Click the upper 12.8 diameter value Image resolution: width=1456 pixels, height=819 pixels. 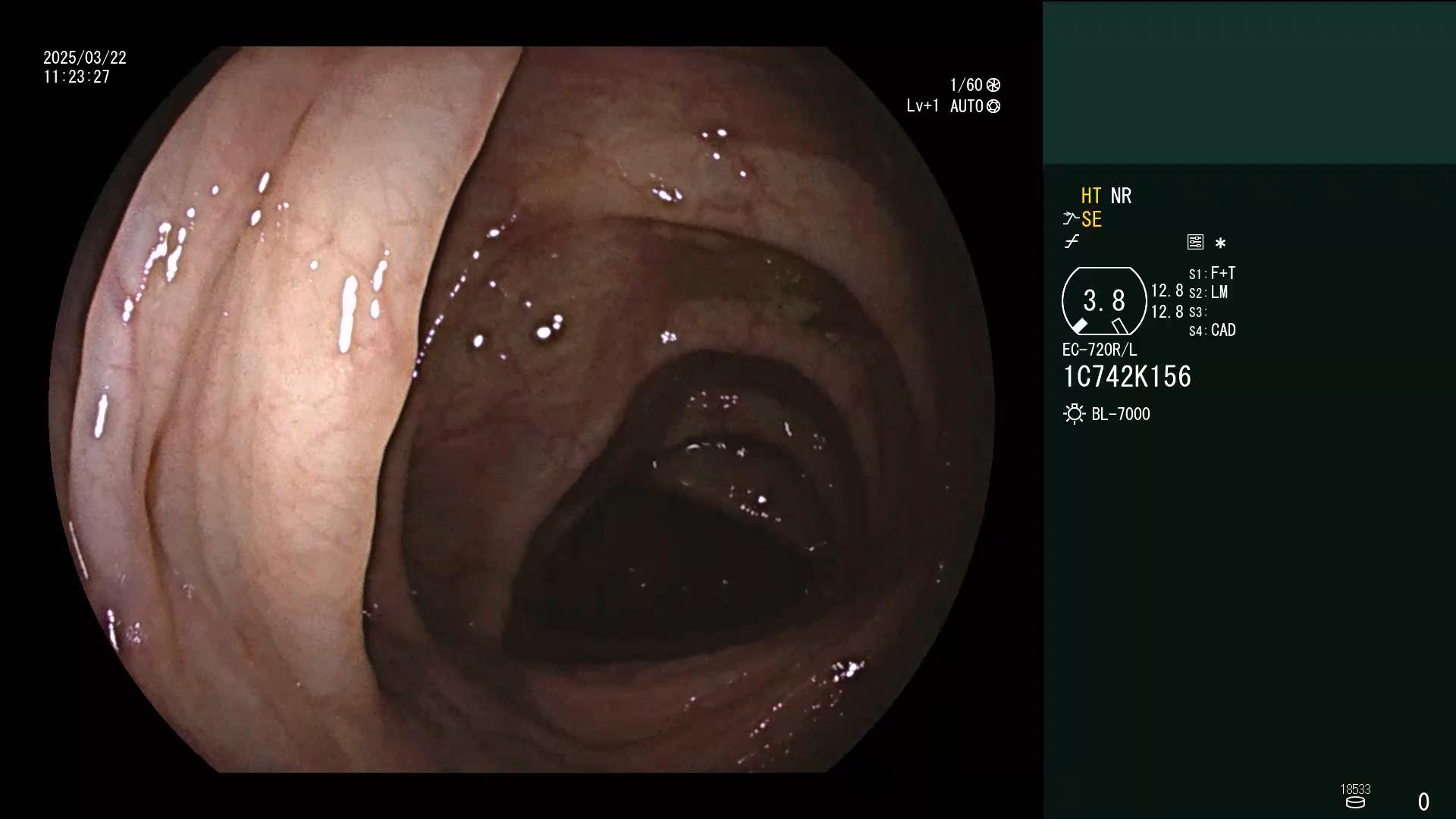(1167, 291)
